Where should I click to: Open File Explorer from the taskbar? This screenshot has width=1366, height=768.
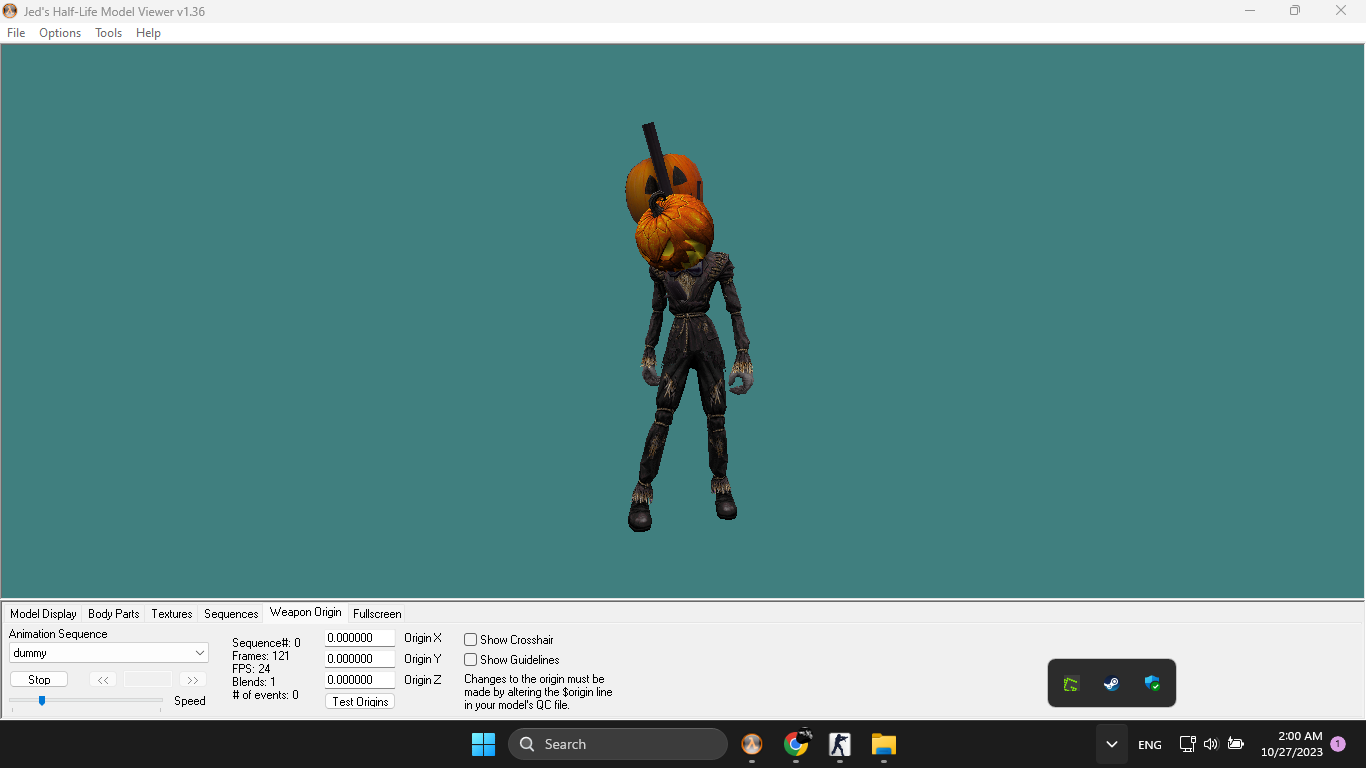pos(883,744)
